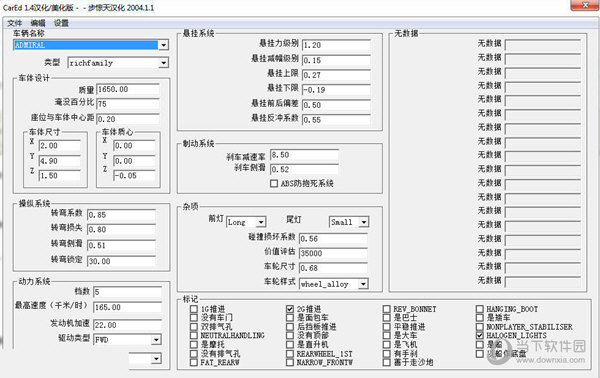Open the 设置 menu

coord(61,23)
